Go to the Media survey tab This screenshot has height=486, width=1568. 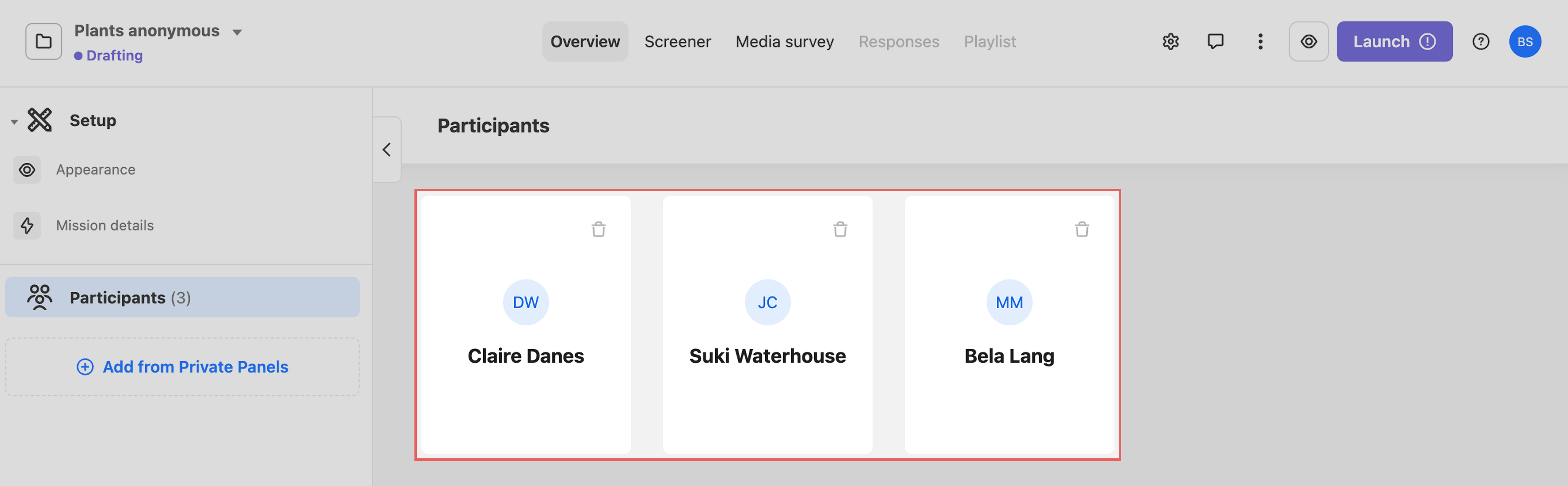point(785,41)
